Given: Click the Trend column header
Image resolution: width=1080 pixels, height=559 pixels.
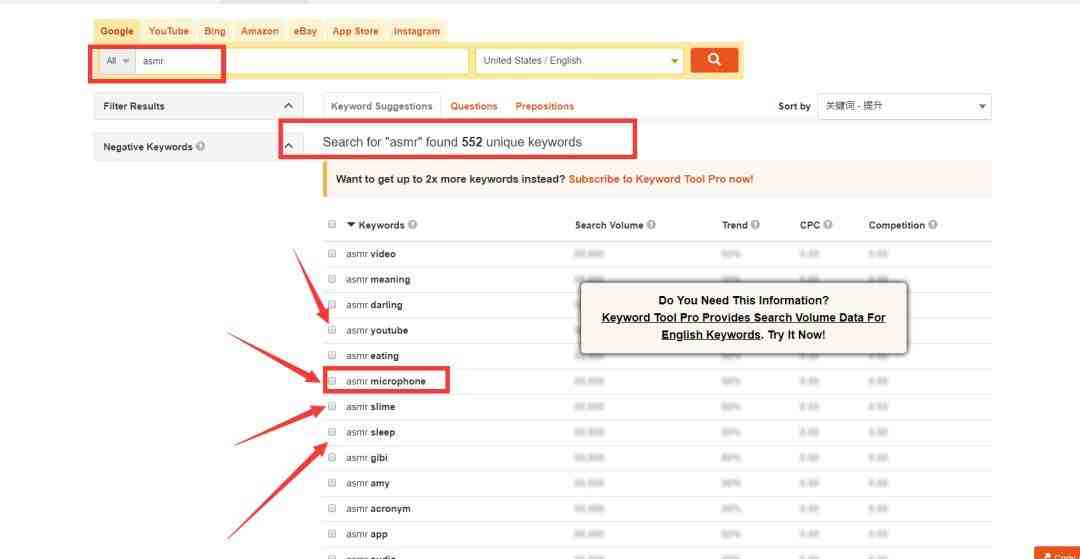Looking at the screenshot, I should [734, 225].
